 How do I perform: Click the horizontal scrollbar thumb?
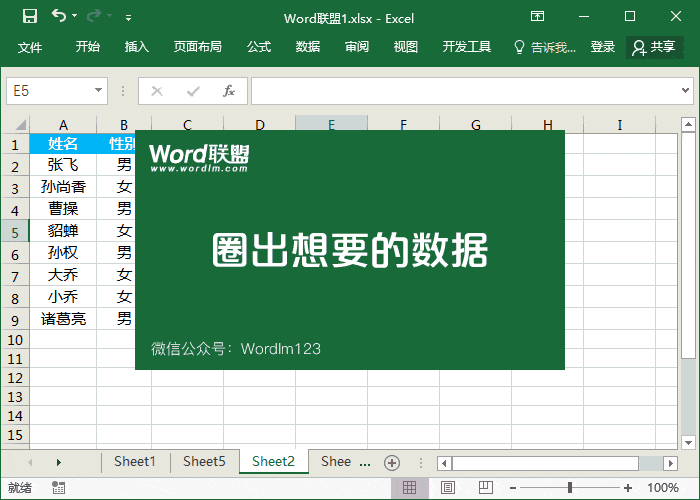coord(546,463)
